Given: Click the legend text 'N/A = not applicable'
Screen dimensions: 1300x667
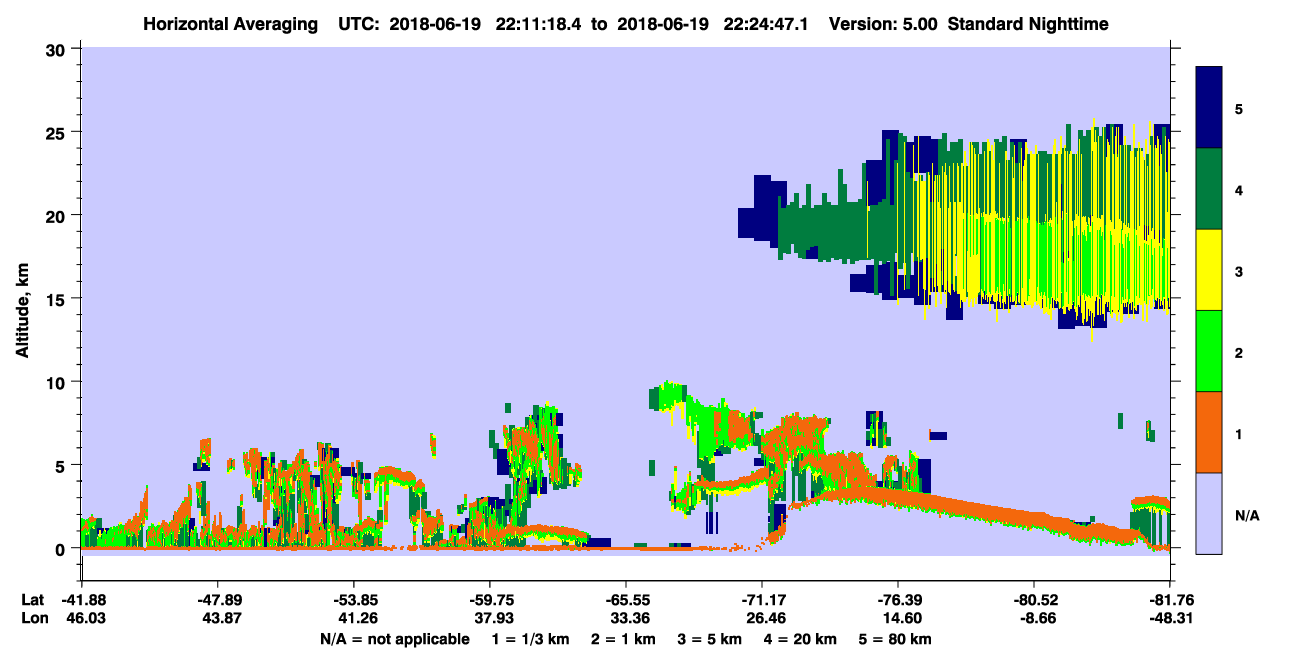Looking at the screenshot, I should pos(394,639).
